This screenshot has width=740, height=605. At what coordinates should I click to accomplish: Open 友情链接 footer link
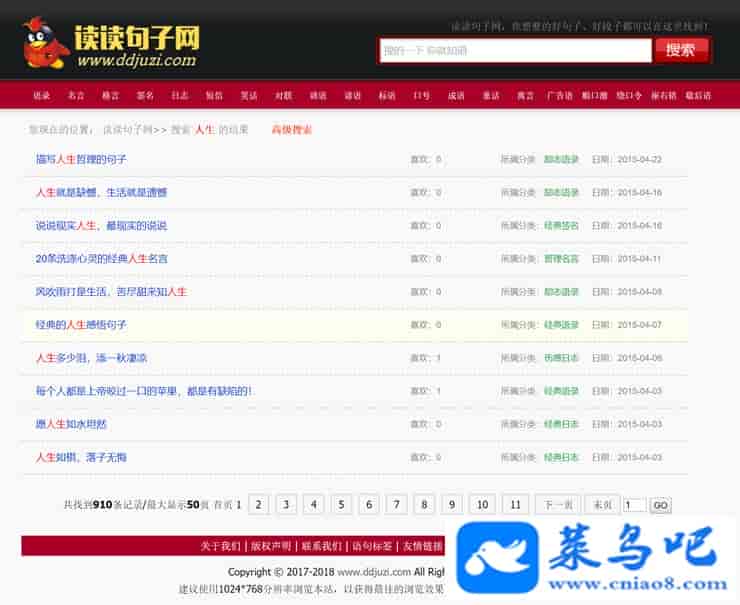422,546
